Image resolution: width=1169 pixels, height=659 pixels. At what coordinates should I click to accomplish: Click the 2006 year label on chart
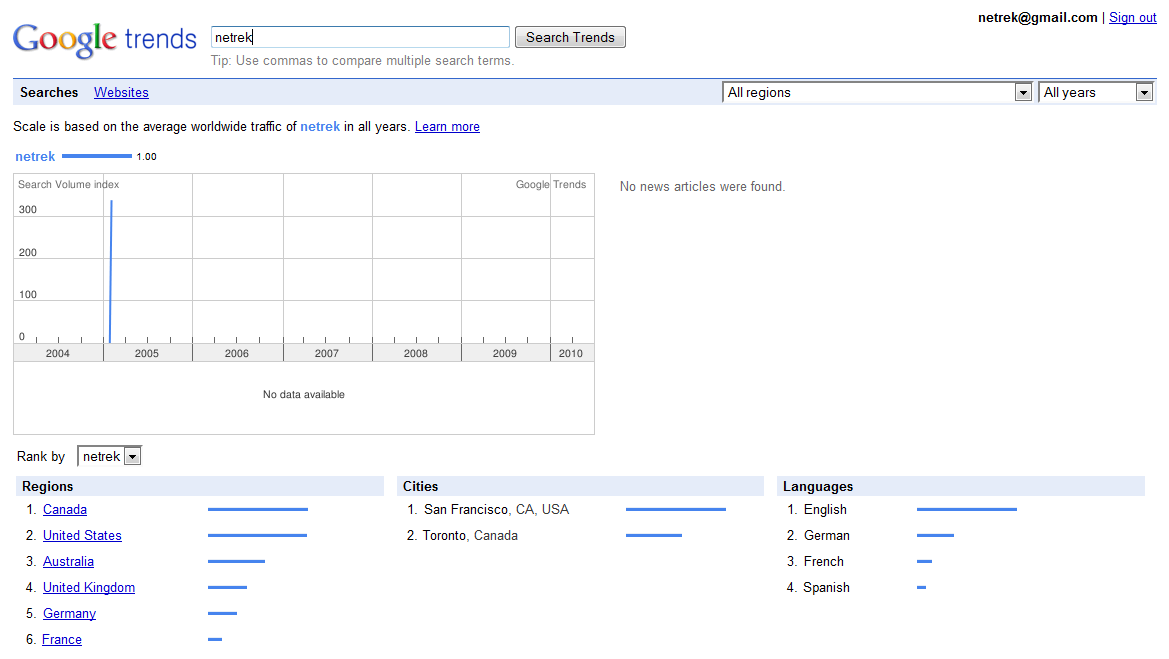click(x=237, y=353)
